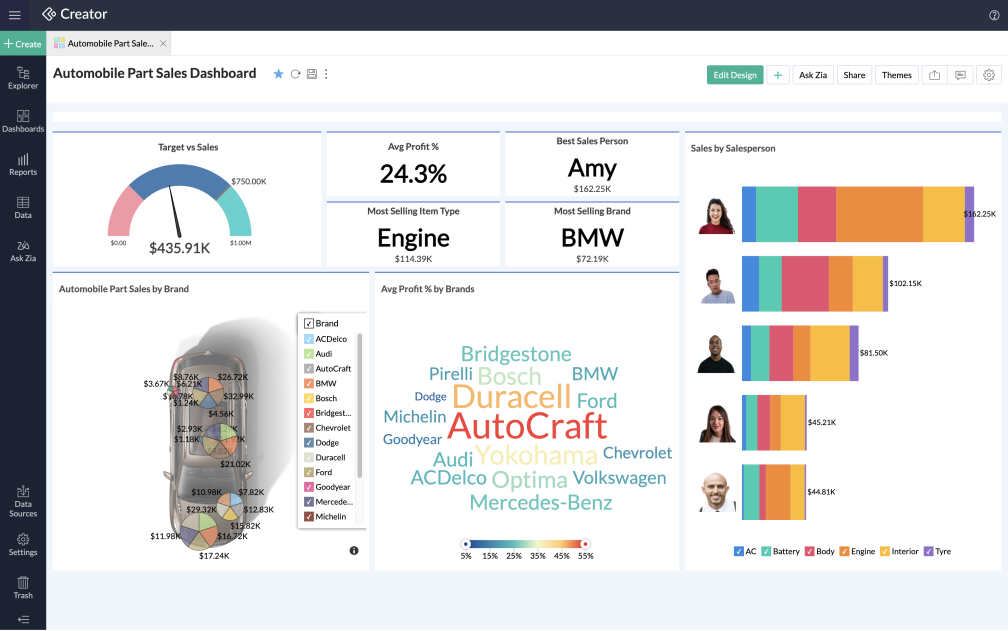Mark dashboard as favorite with star
This screenshot has width=1008, height=631.
278,74
